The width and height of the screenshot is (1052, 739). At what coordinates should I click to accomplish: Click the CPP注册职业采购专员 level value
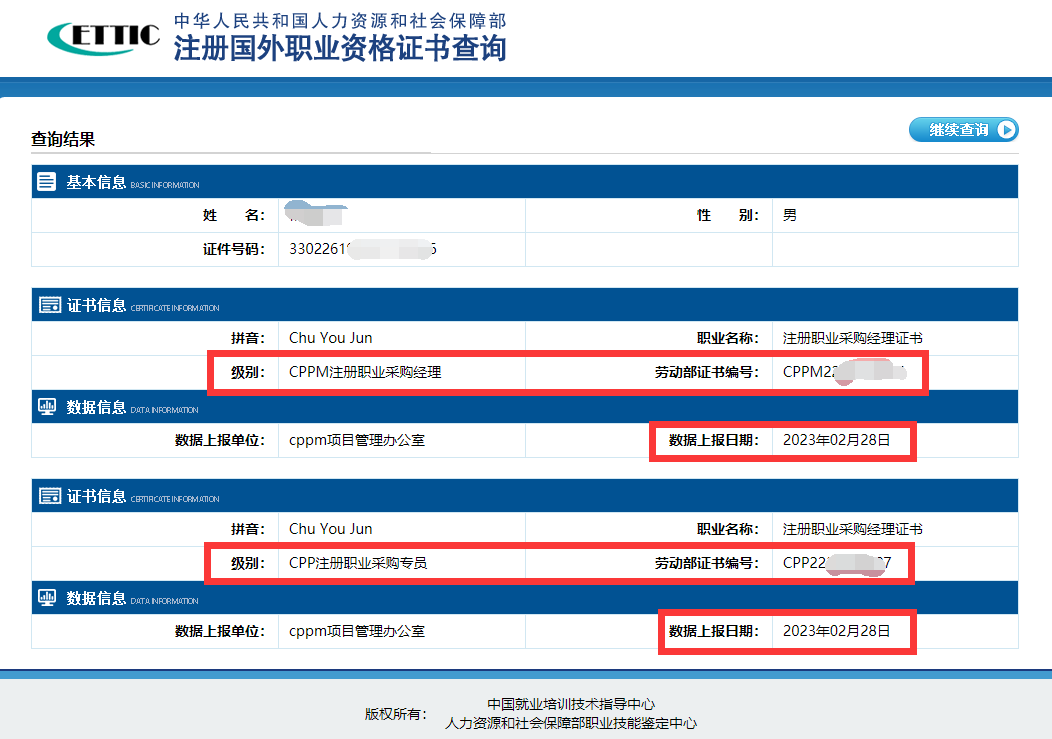(x=358, y=563)
